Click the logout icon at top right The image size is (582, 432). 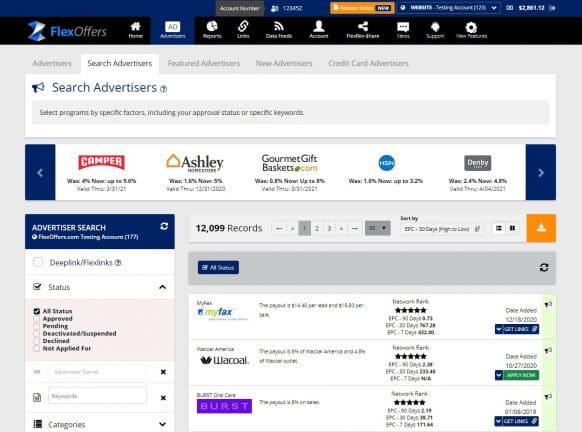552,8
